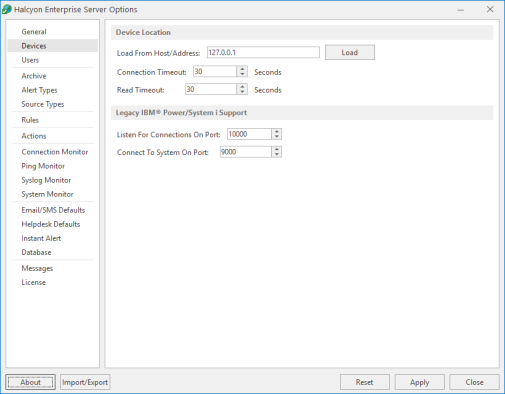Click the Device Location section header
505x394 pixels.
pos(302,32)
